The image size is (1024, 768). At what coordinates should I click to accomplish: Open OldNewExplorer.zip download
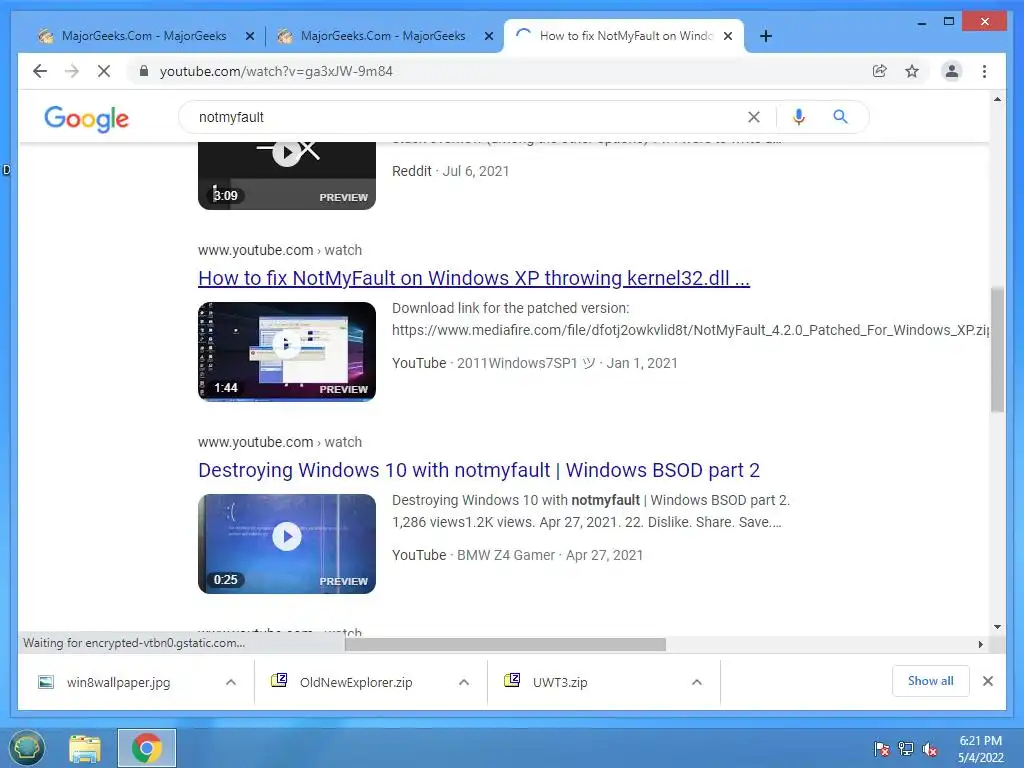coord(356,682)
